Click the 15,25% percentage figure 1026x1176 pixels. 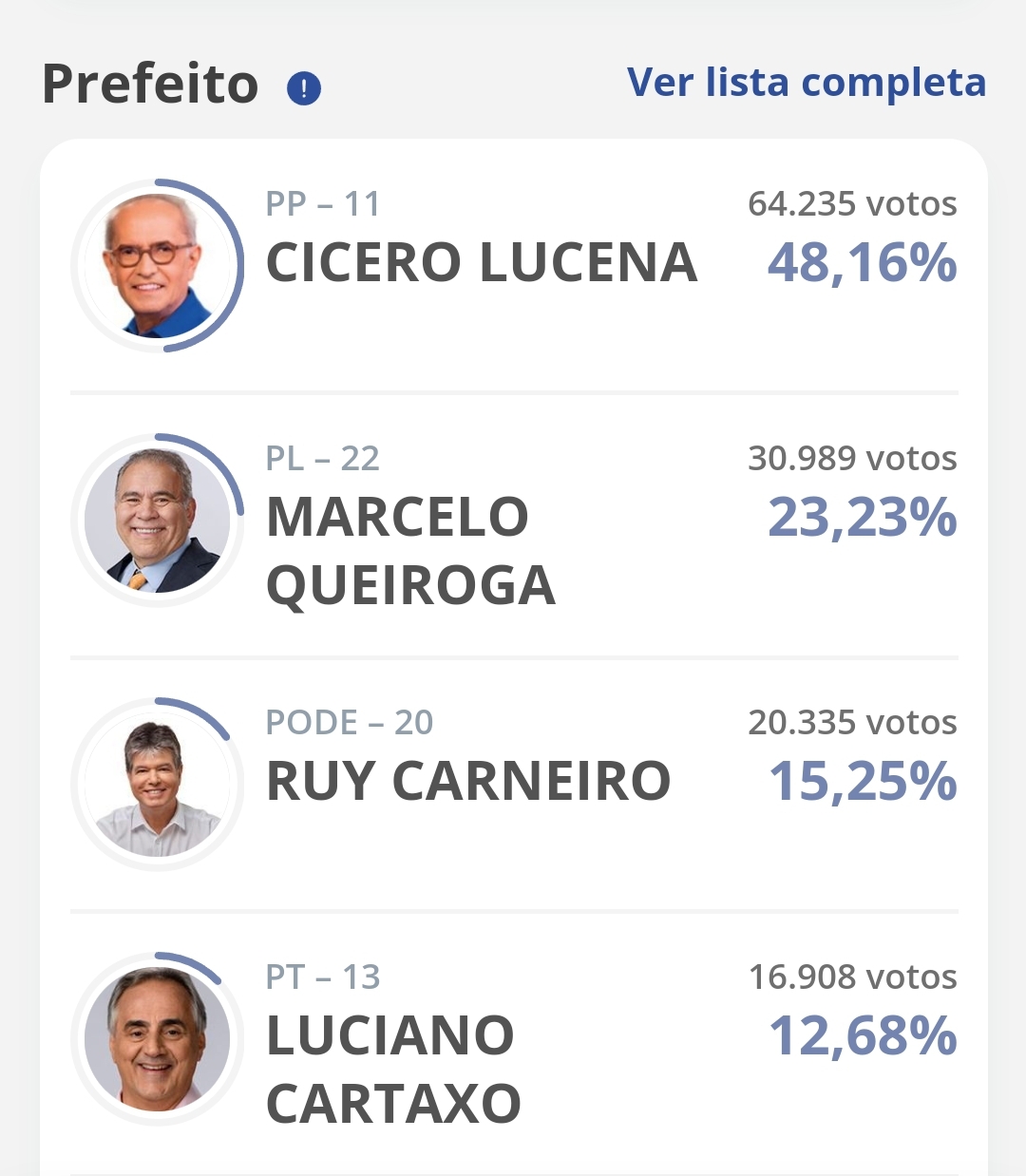(862, 782)
